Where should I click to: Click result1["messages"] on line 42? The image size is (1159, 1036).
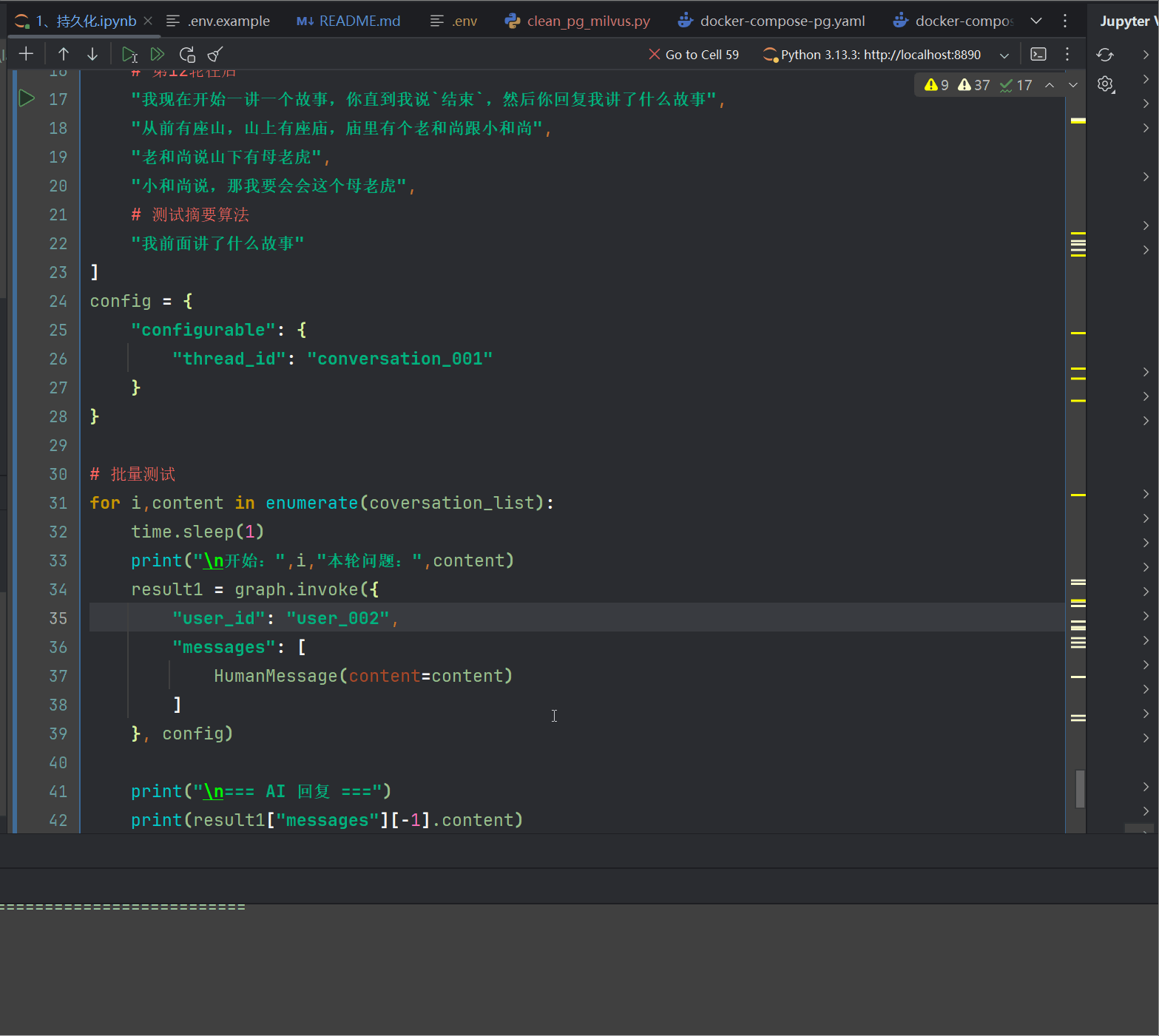(x=291, y=820)
